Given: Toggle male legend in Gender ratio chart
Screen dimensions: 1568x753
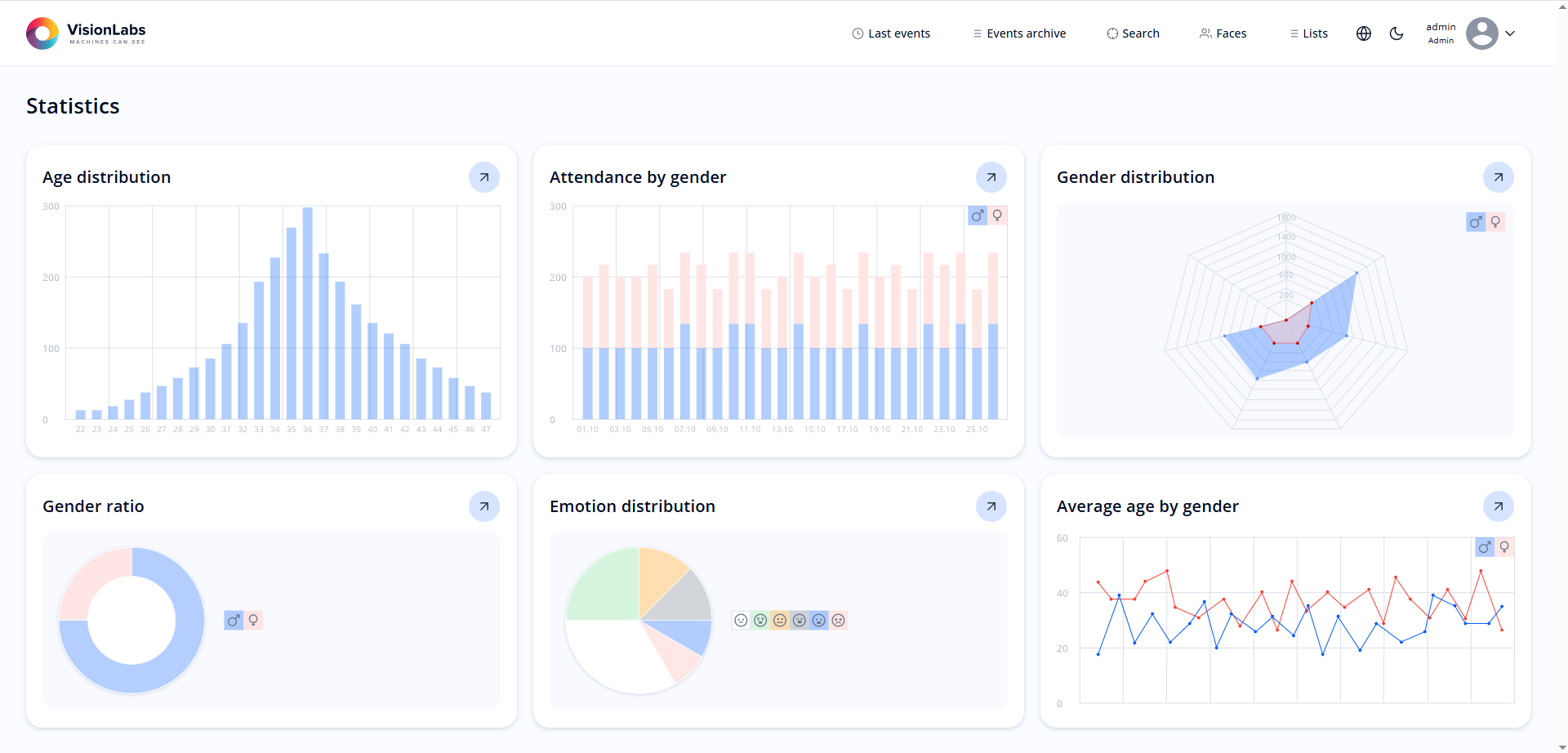Looking at the screenshot, I should click(x=234, y=621).
